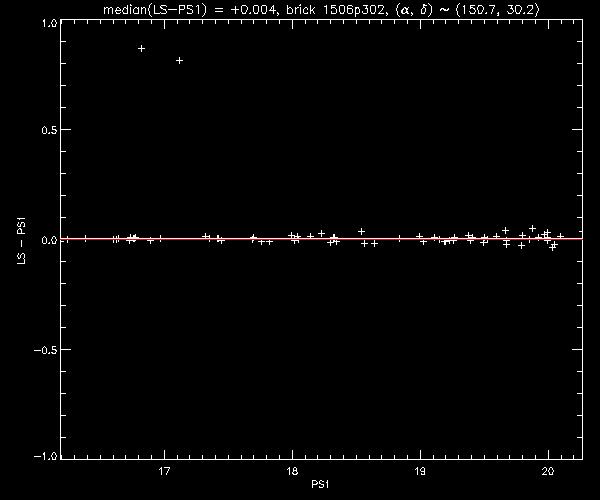600x500 pixels.
Task: Click the y-axis tick label '0.0'
Action: (x=49, y=240)
